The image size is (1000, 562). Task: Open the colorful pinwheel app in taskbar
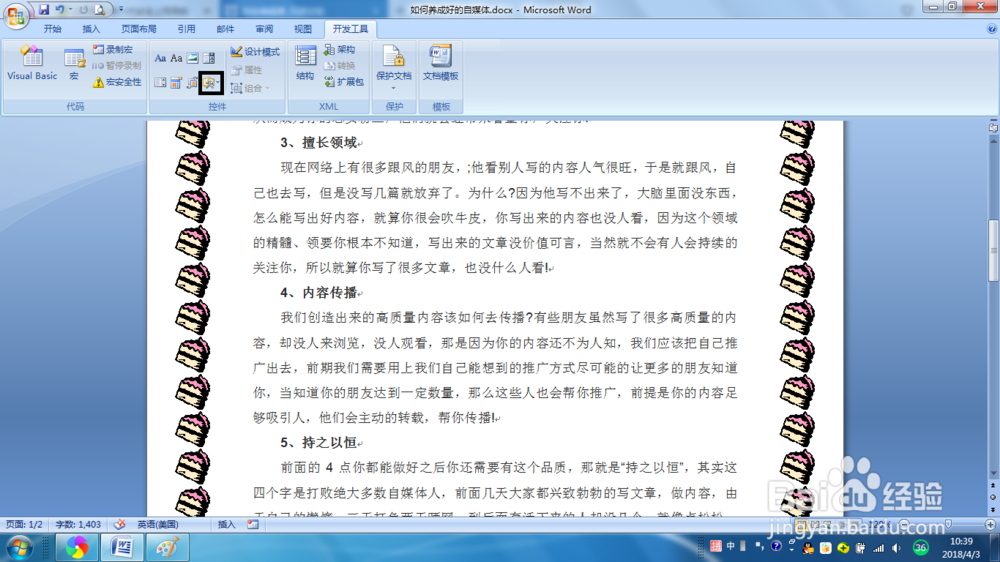pos(77,548)
